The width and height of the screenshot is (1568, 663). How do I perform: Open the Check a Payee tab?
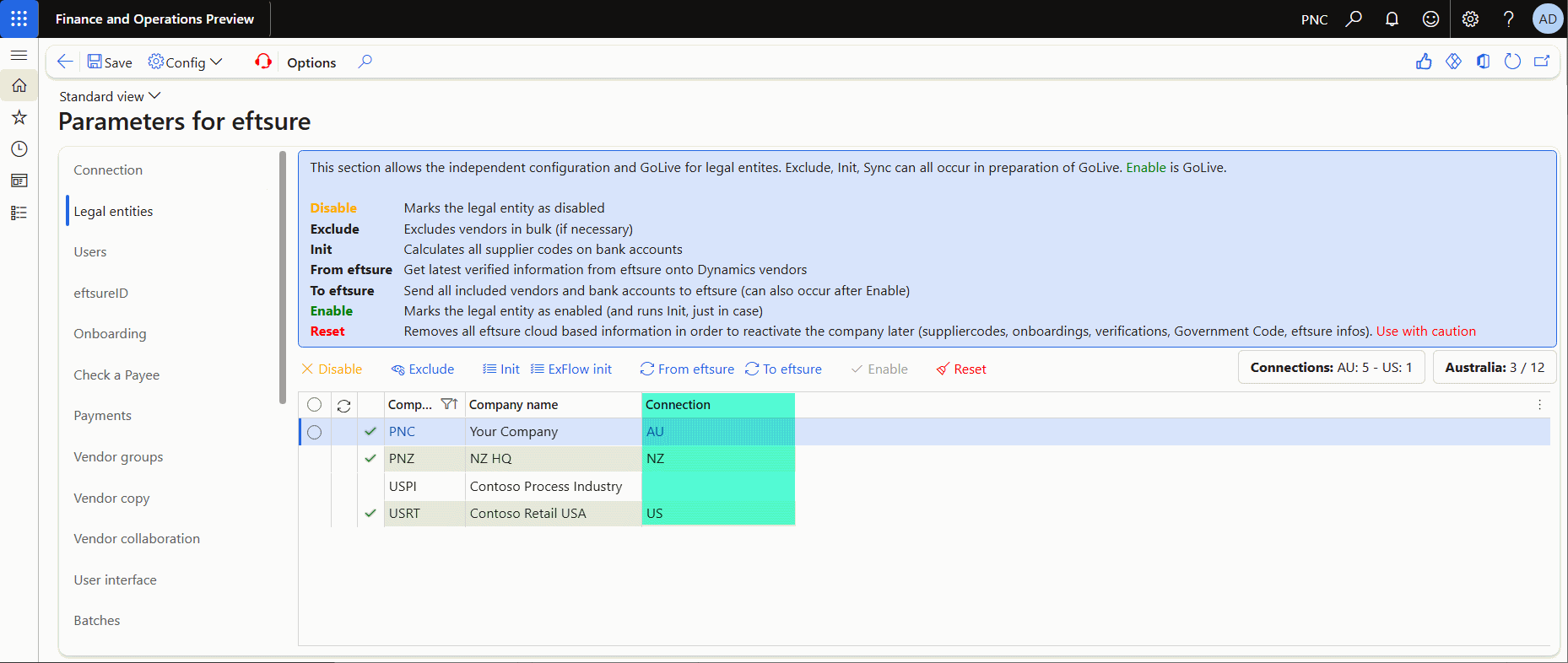116,375
